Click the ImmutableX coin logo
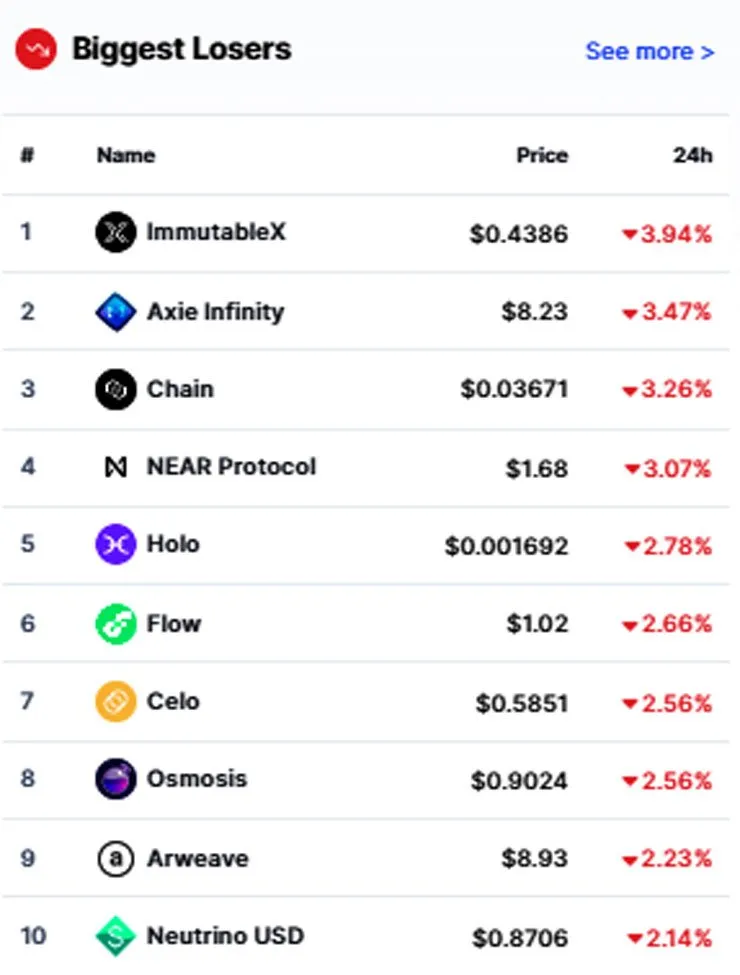 [x=116, y=232]
